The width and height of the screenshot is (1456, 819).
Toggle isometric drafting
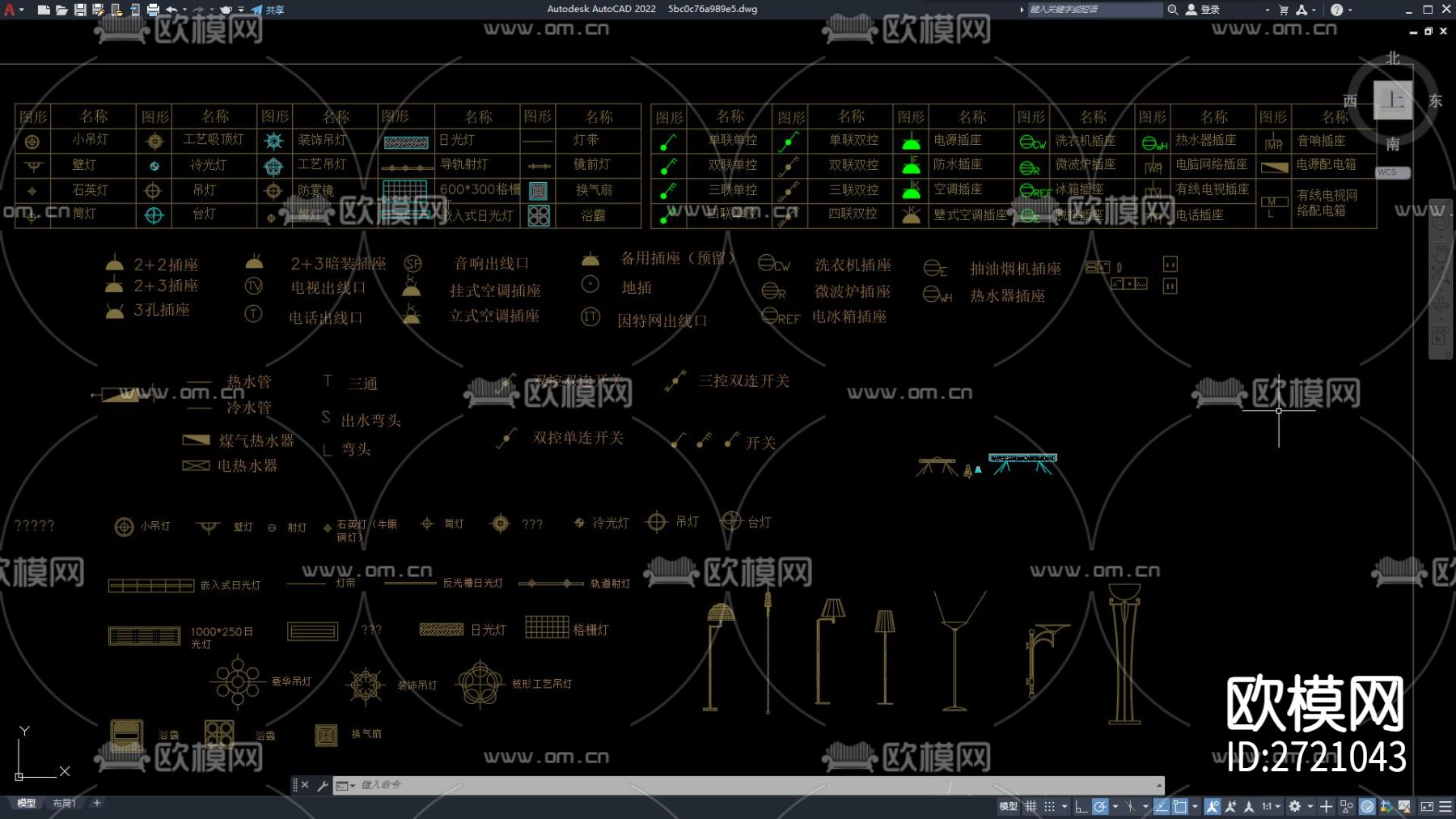[x=1130, y=806]
